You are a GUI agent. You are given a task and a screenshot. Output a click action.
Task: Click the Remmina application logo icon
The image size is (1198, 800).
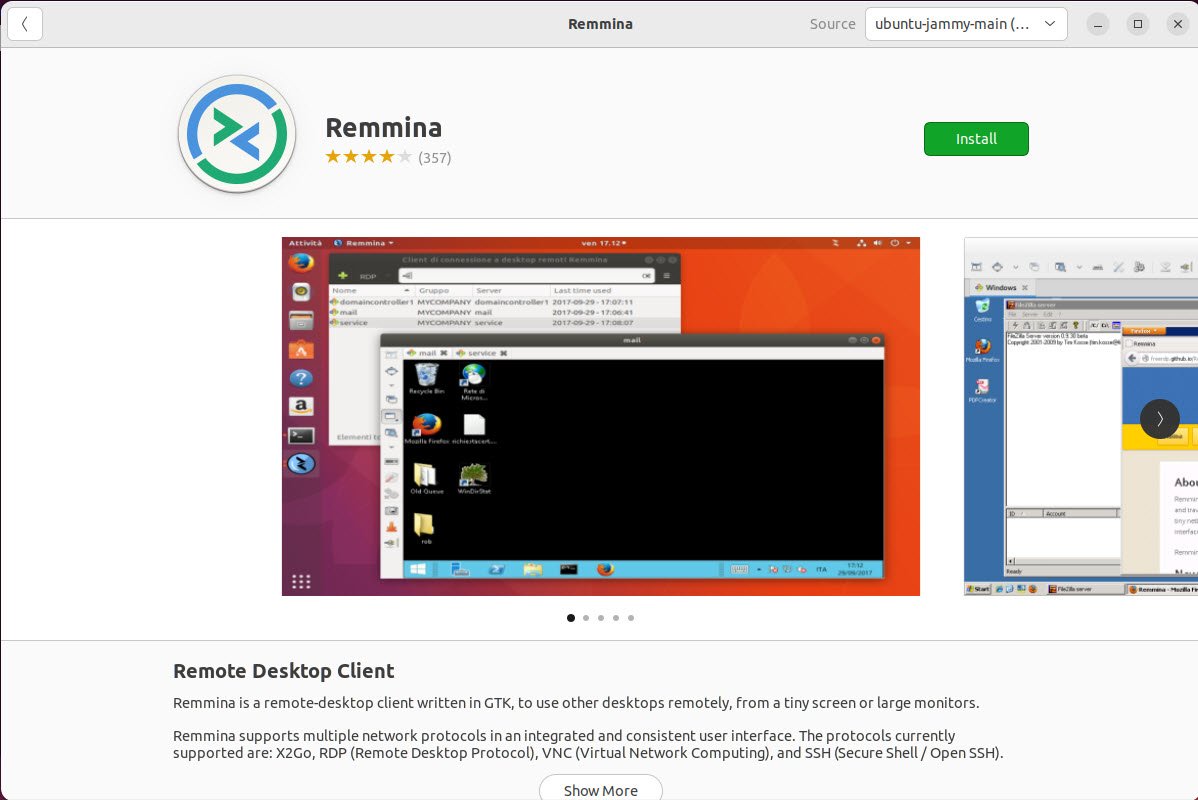click(x=236, y=133)
